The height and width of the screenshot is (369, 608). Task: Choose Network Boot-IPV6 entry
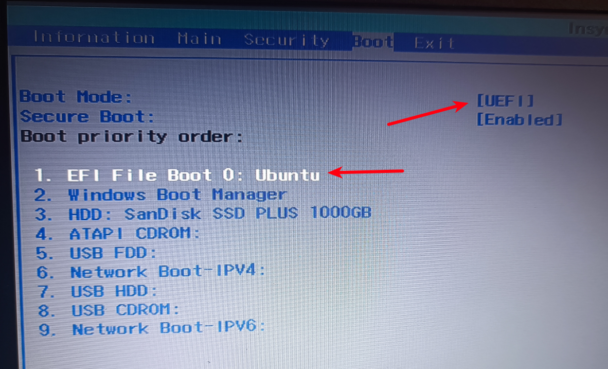coord(152,329)
